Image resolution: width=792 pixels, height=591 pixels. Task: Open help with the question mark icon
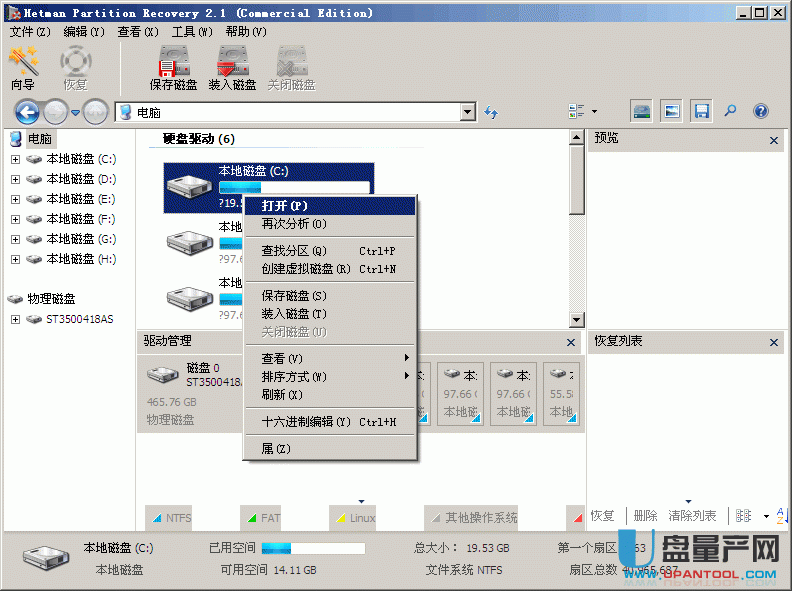761,111
